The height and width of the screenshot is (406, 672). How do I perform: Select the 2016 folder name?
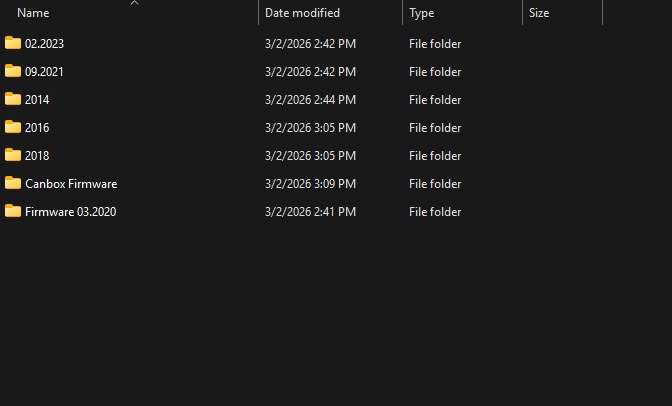[37, 128]
